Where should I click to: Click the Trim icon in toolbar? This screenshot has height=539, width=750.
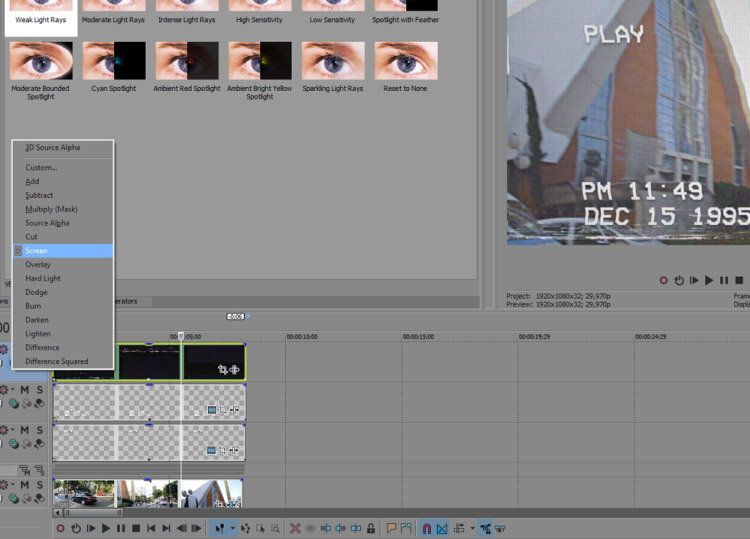coord(310,528)
